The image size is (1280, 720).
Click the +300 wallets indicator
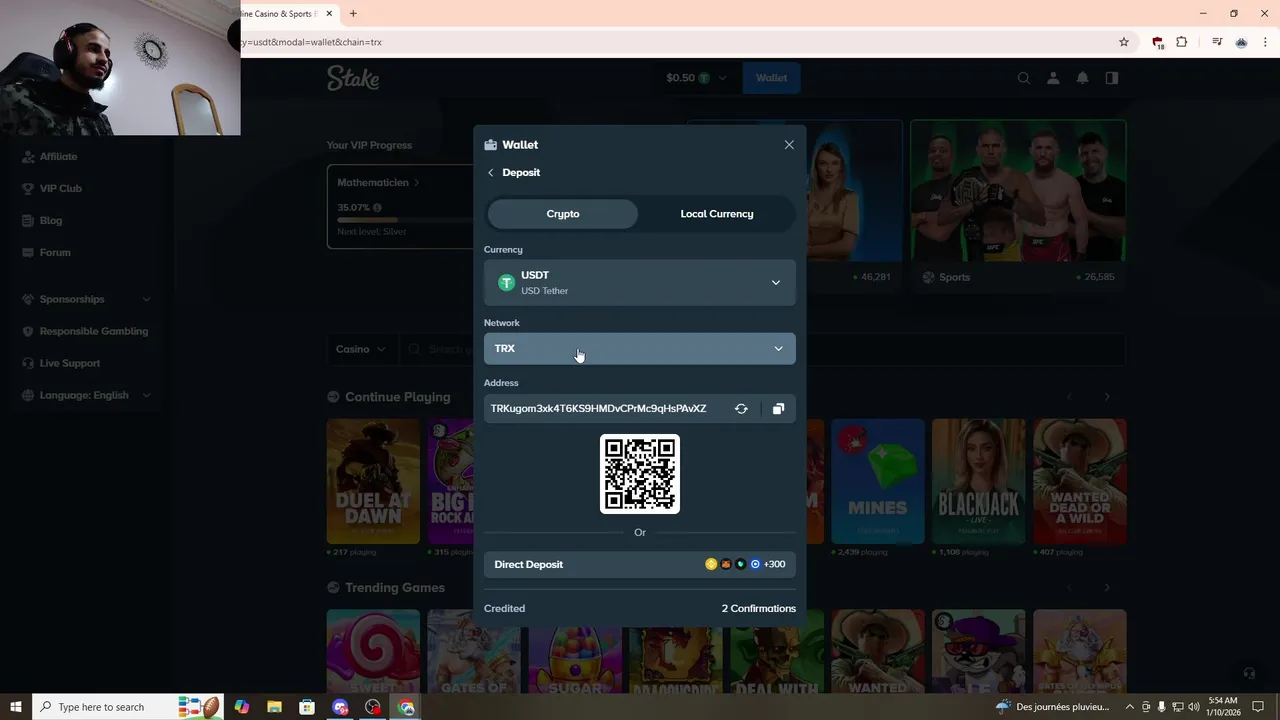774,564
